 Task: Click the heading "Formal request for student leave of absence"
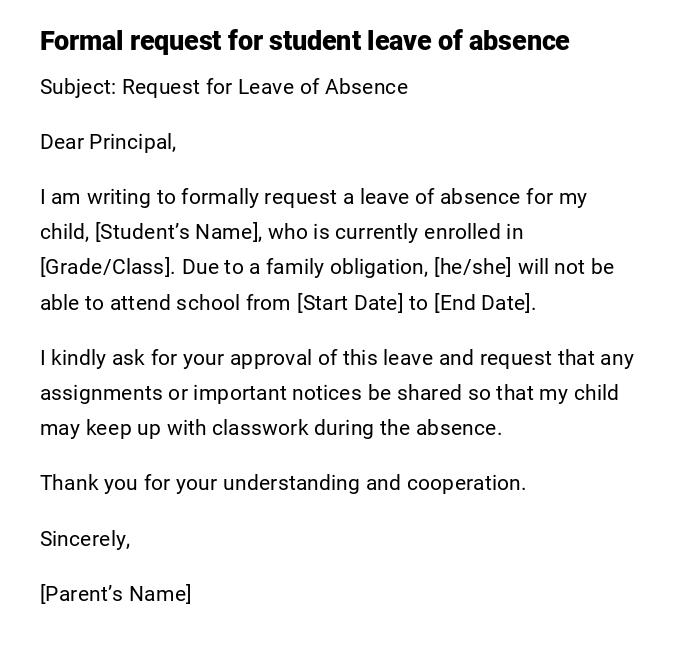pos(304,41)
